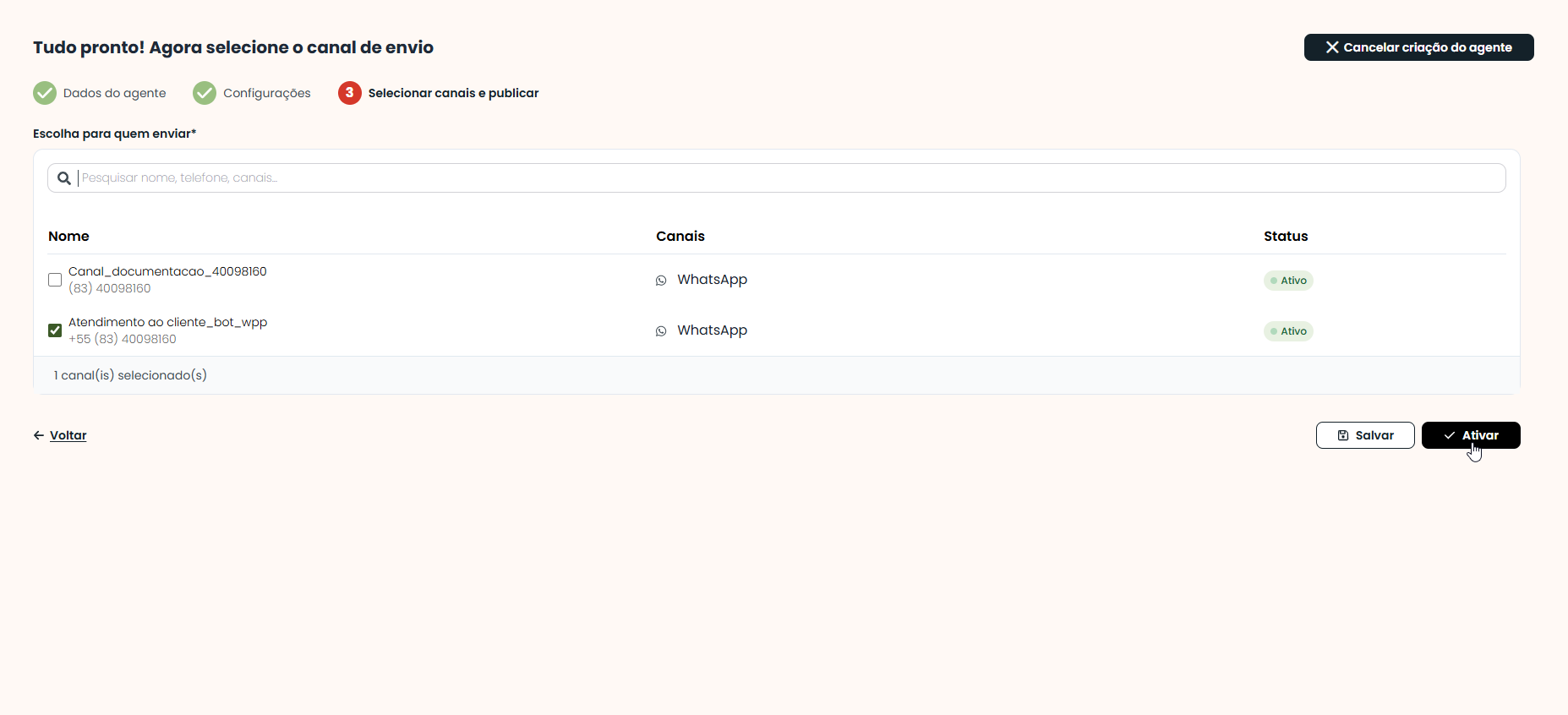Click the Salvar button
The image size is (1568, 715).
pos(1365,435)
